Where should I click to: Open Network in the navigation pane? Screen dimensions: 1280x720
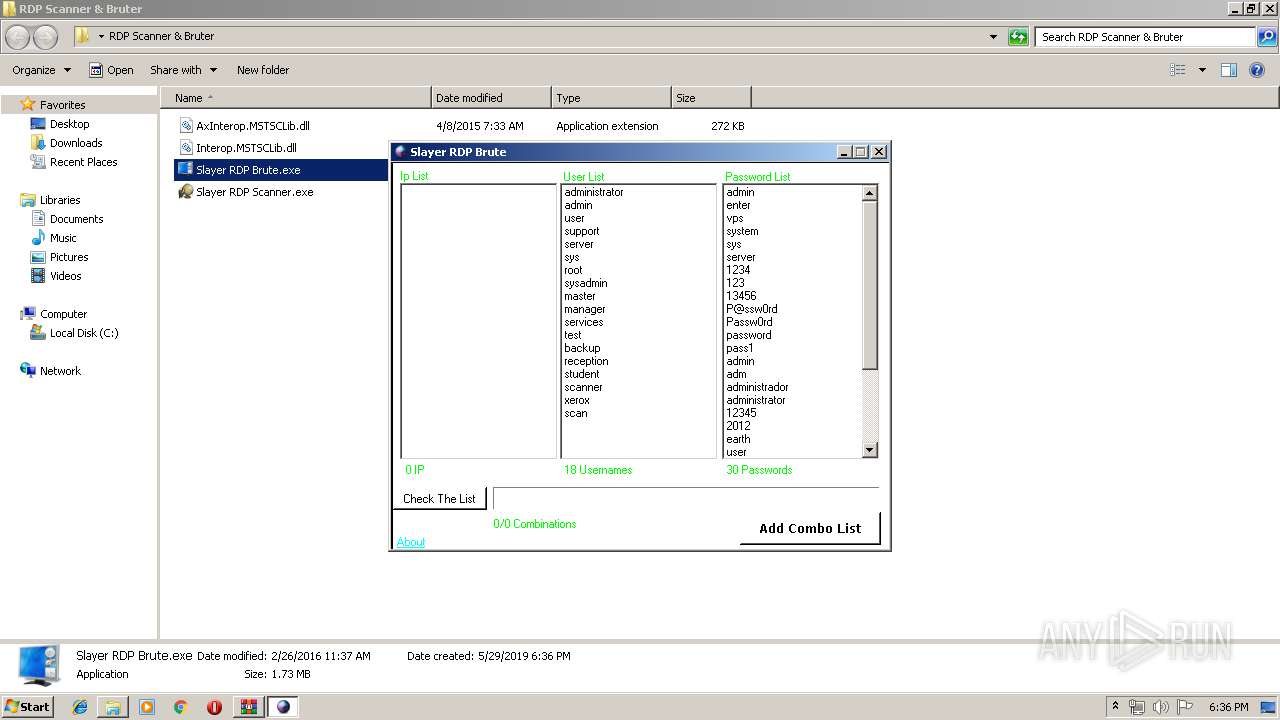(60, 371)
